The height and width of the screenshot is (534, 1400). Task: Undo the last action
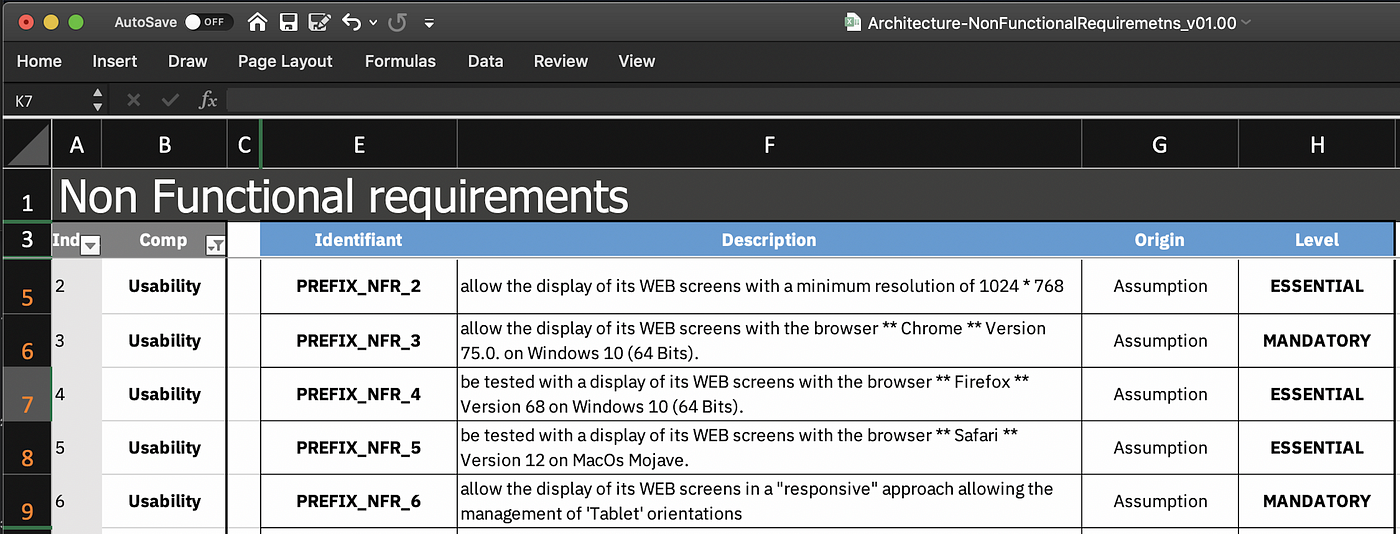pyautogui.click(x=351, y=22)
